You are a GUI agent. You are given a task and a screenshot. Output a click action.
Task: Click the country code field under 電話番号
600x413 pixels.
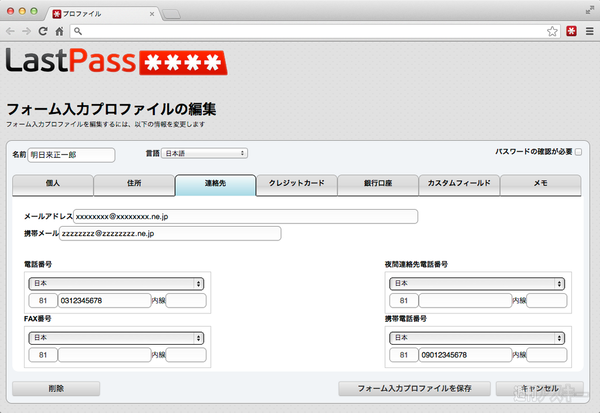43,301
